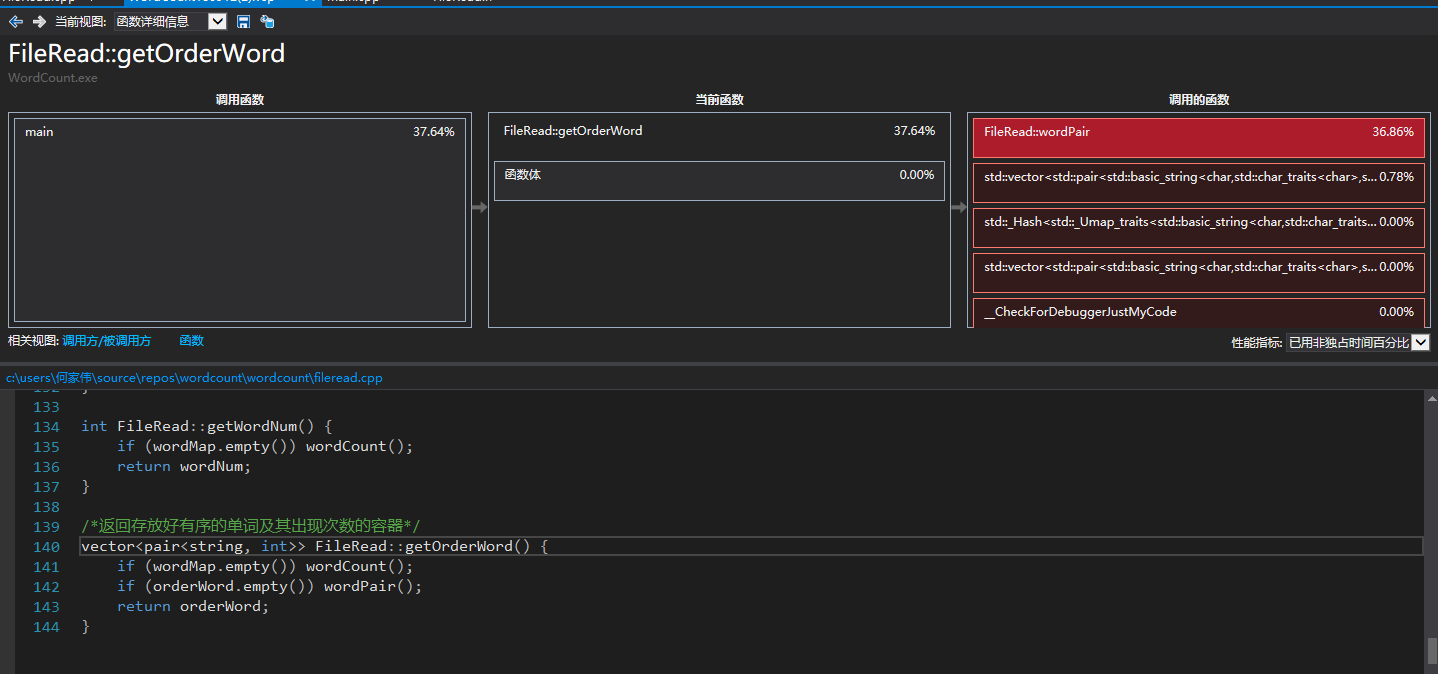Click the 调用的函数 column header
1438x674 pixels.
pos(1198,100)
